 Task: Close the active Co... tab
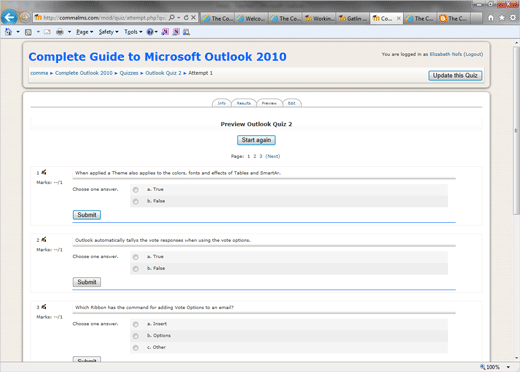pos(398,19)
